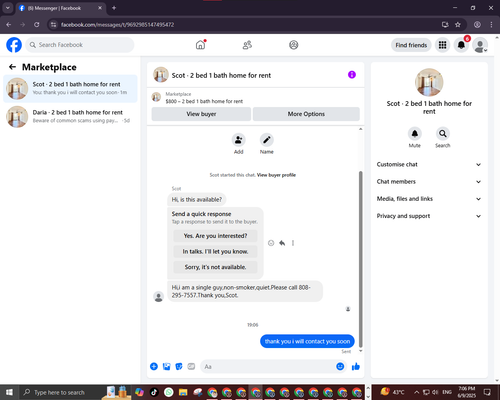Select the Messenger Facebook browser tab
Viewport: 500px width, 400px height.
point(61,8)
